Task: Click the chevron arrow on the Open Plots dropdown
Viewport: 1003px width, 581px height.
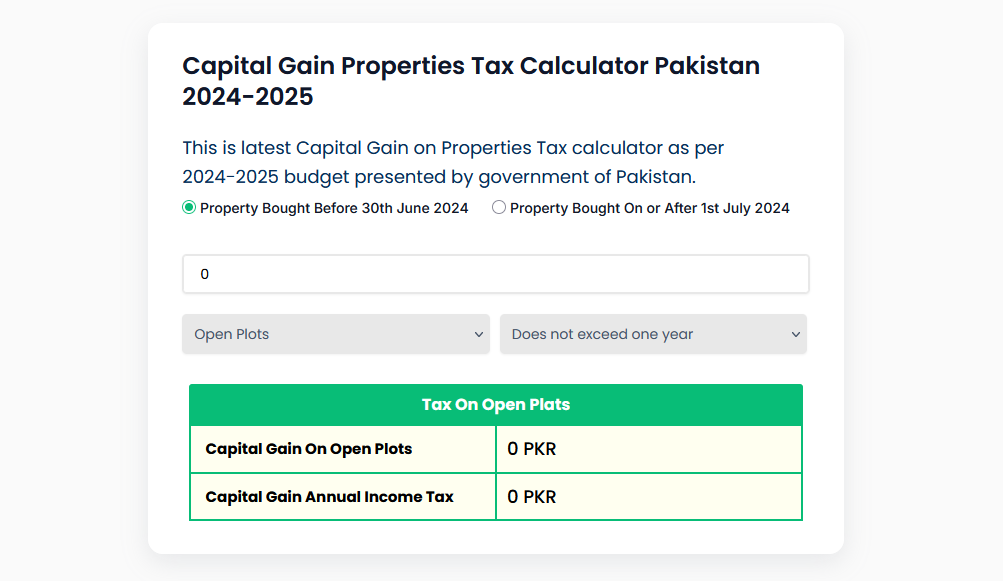Action: pos(479,334)
